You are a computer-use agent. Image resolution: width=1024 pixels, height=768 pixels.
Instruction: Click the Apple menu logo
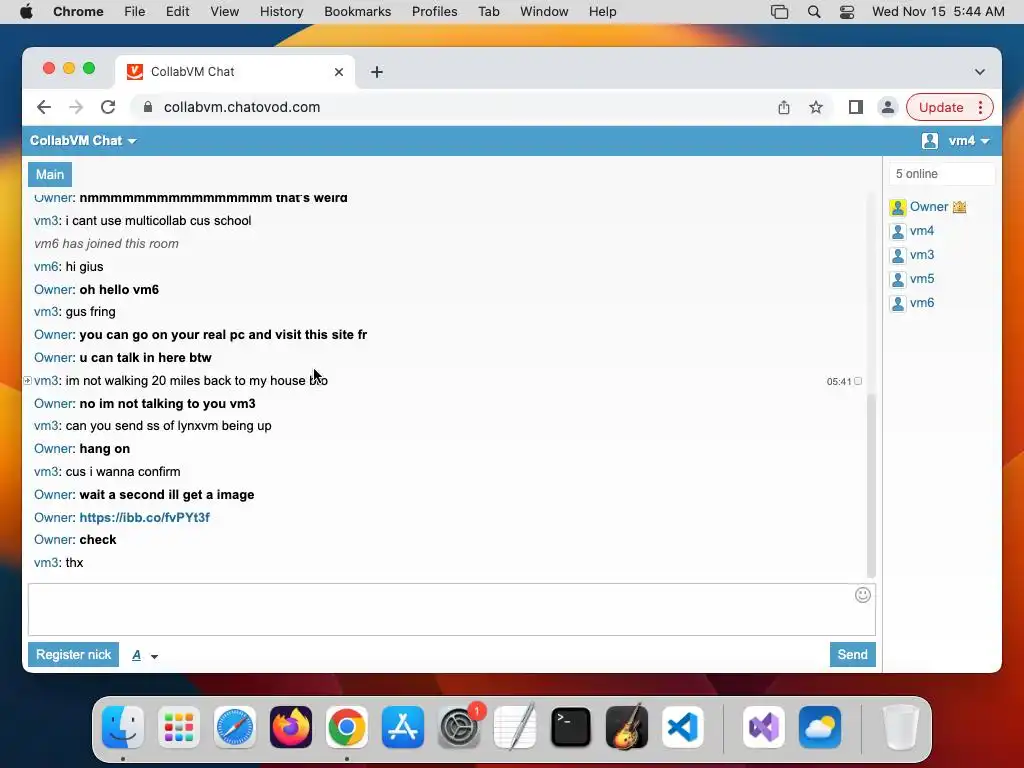tap(26, 12)
